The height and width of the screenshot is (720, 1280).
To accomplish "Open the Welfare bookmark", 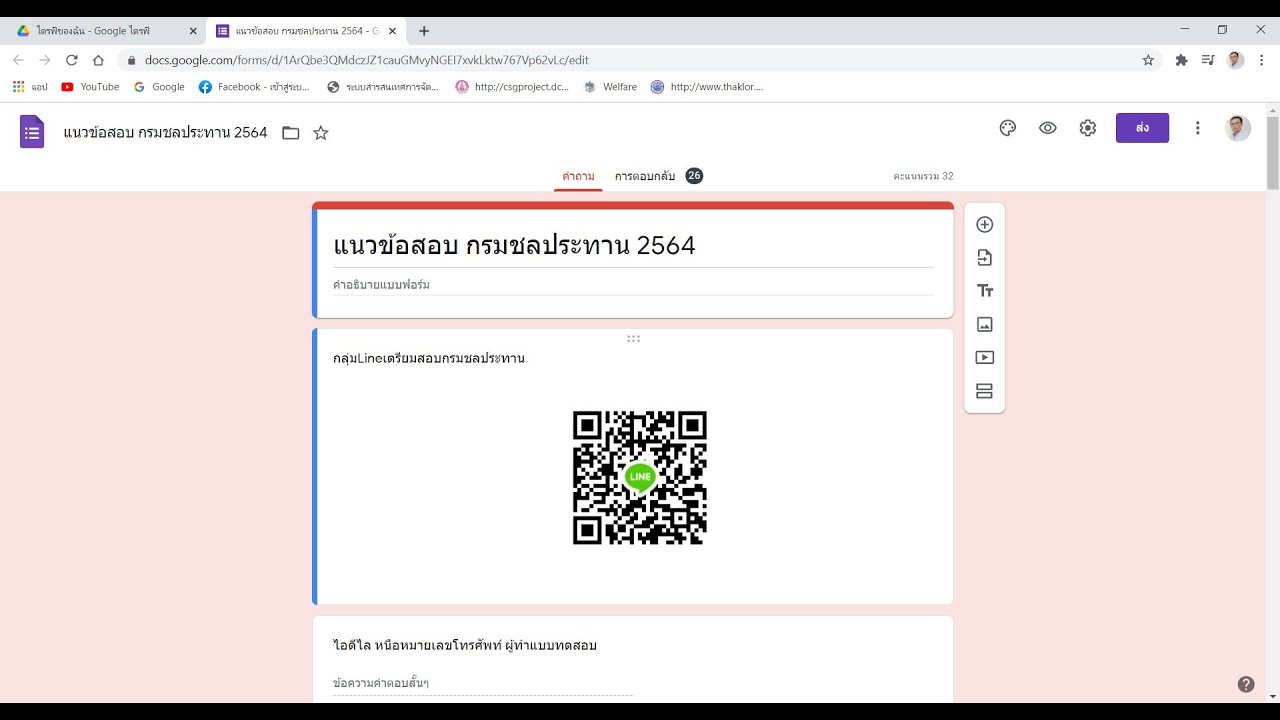I will (x=610, y=87).
